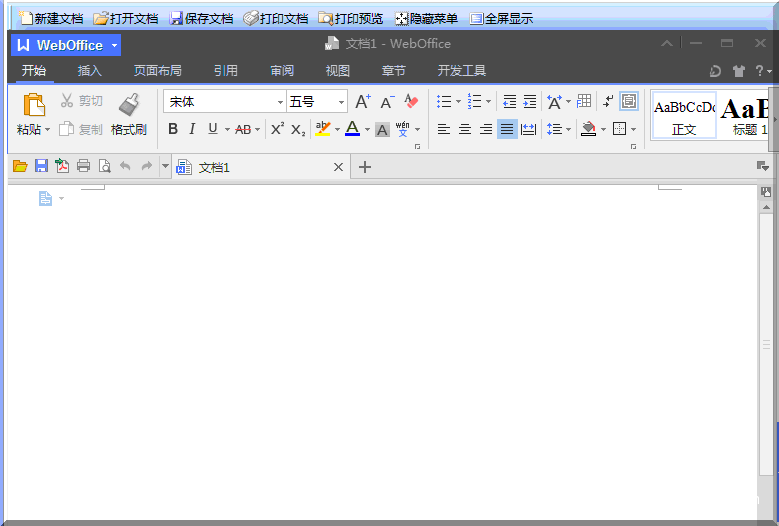Toggle italic formatting
Screen dimensions: 779x526
click(x=192, y=129)
